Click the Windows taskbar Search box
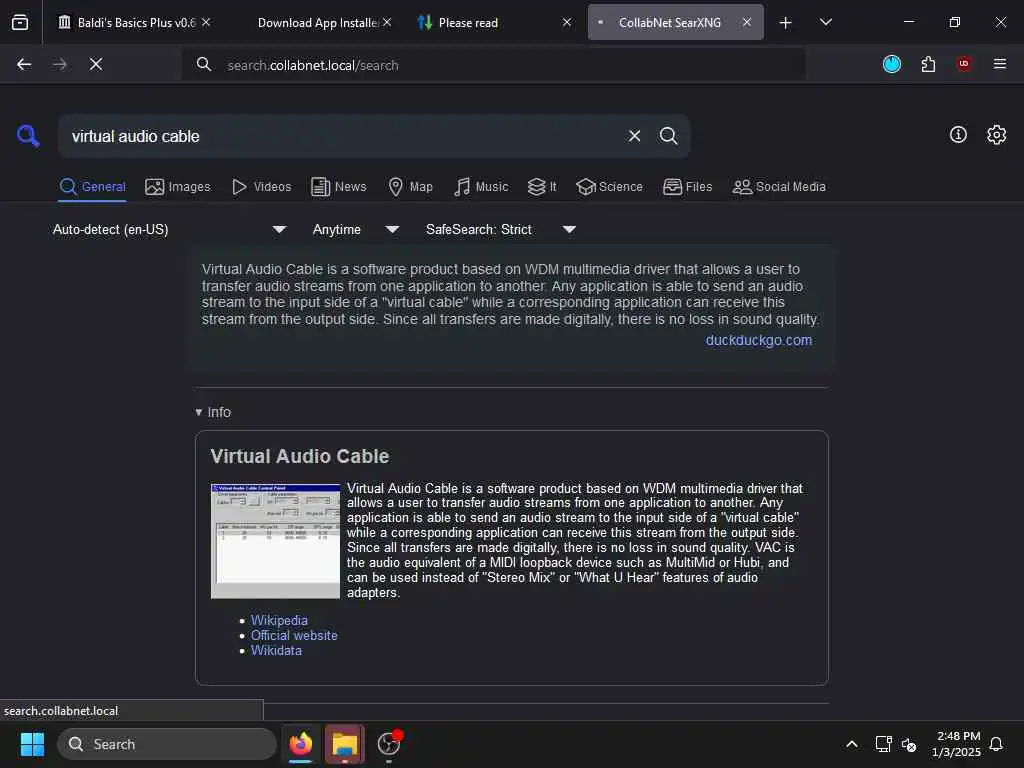 [x=167, y=744]
